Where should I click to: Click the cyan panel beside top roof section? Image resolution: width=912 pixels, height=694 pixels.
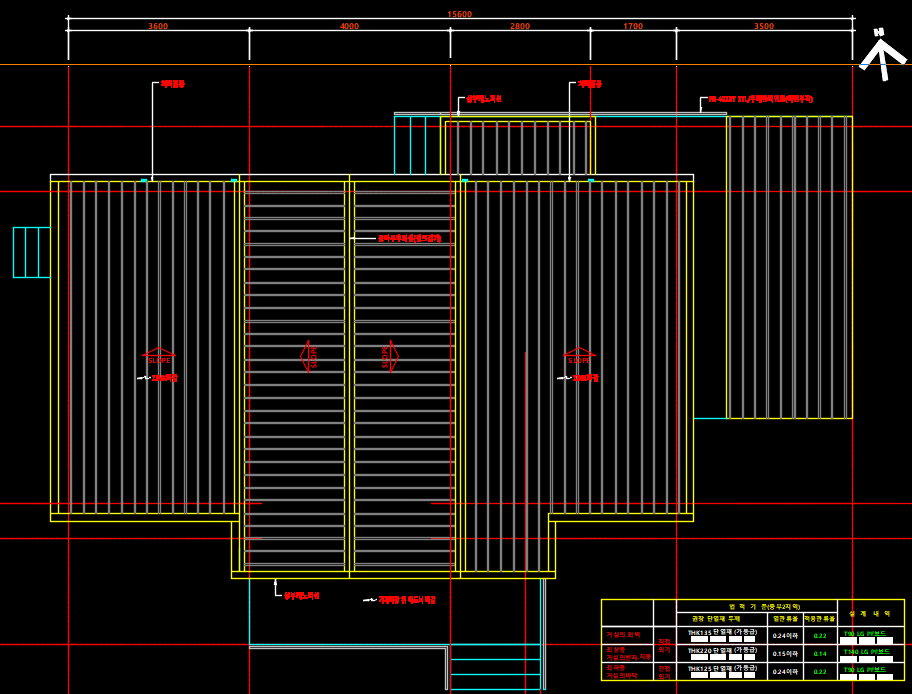(417, 146)
